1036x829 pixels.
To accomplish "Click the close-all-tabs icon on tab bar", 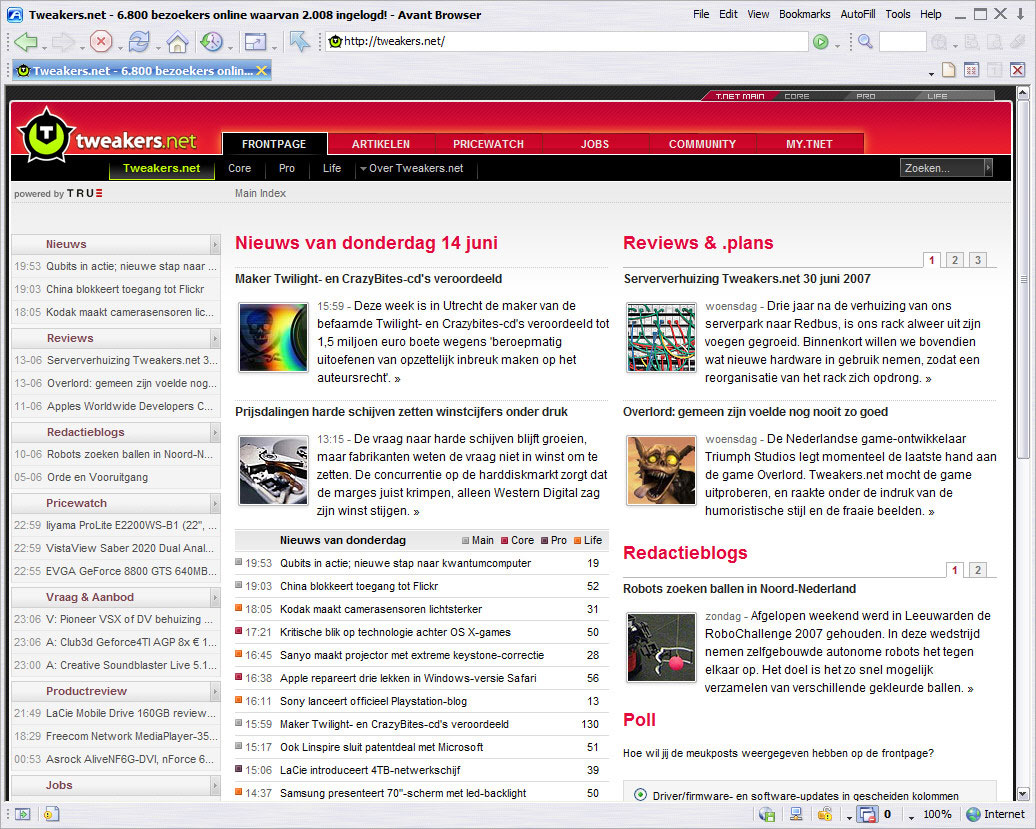I will [x=971, y=69].
